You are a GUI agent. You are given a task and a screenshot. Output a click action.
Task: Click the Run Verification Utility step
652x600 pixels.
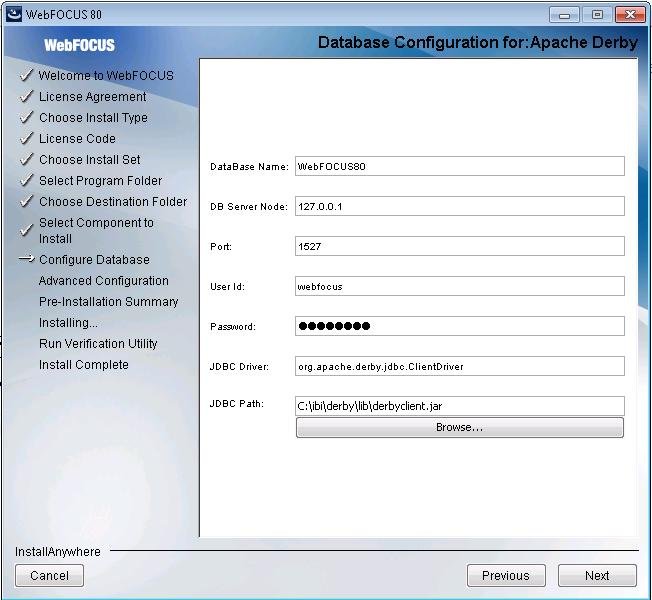[x=98, y=343]
